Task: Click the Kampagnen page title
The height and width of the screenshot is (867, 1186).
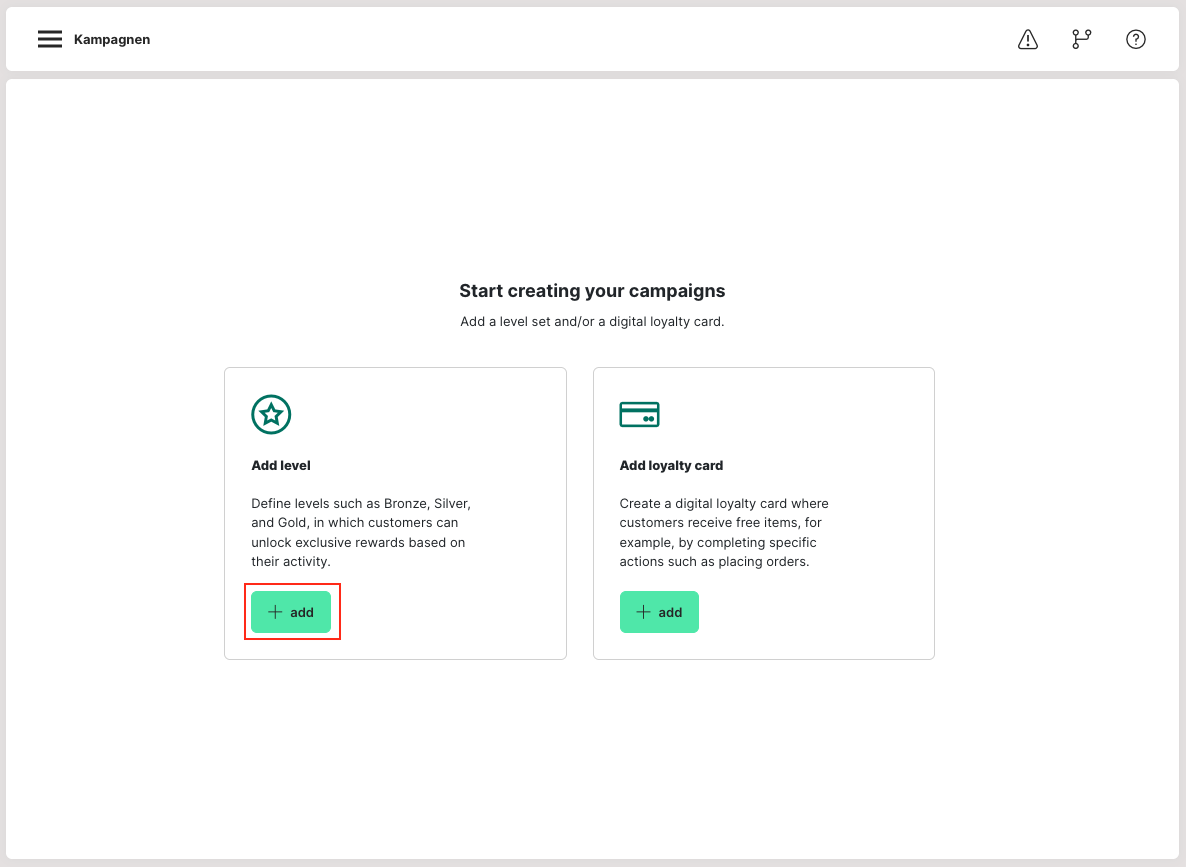Action: click(x=112, y=40)
